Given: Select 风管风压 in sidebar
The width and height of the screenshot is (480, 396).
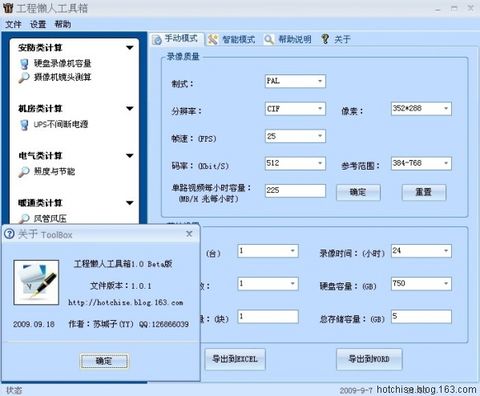Looking at the screenshot, I should point(50,219).
